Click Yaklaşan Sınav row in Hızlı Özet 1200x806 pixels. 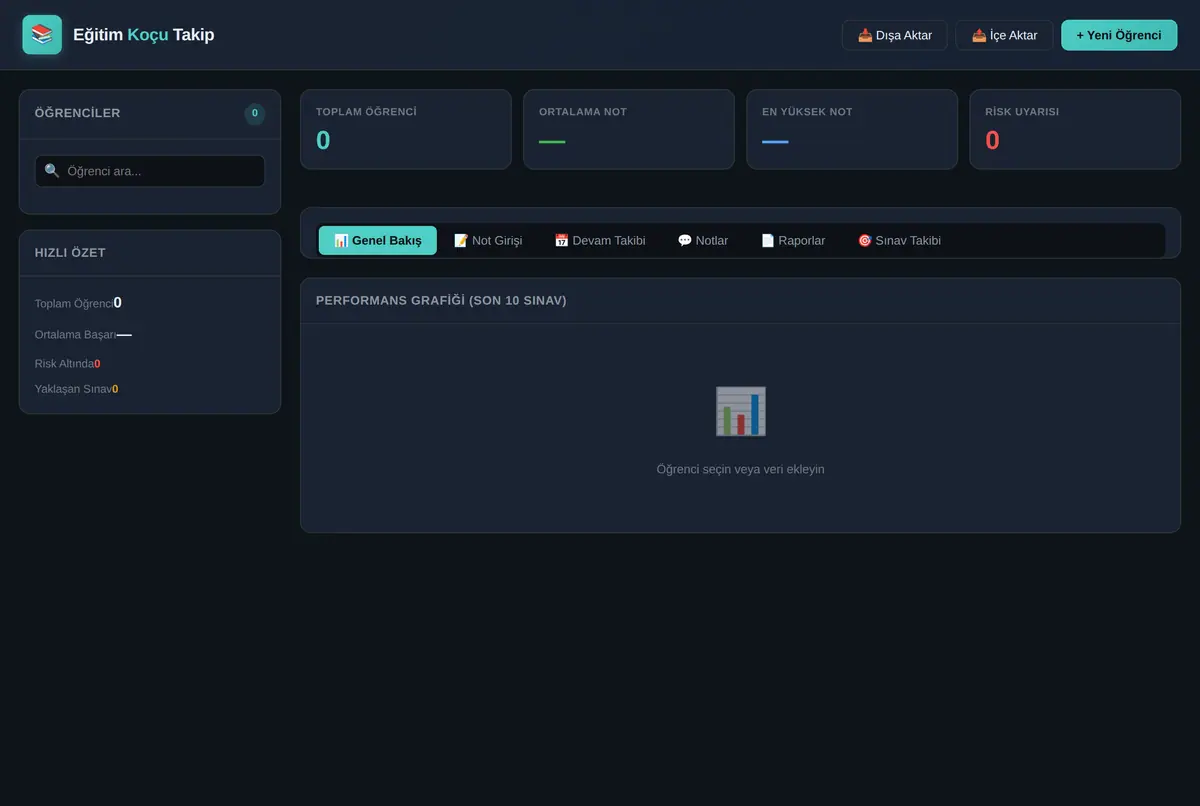click(77, 389)
